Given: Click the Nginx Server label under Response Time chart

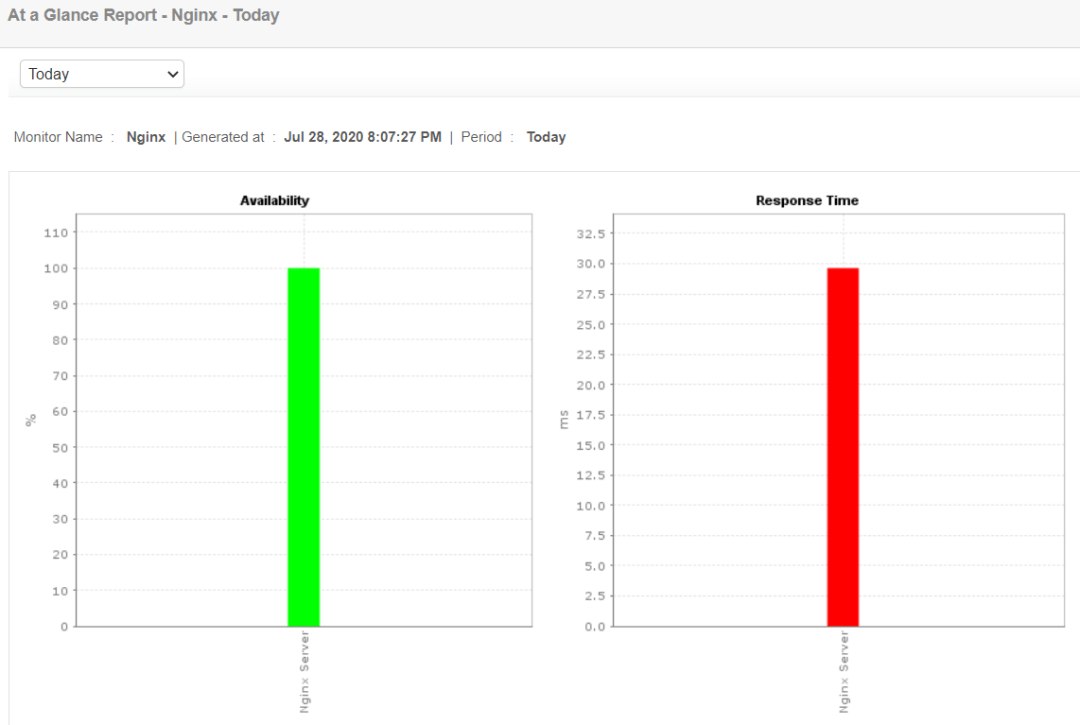Looking at the screenshot, I should pyautogui.click(x=844, y=672).
